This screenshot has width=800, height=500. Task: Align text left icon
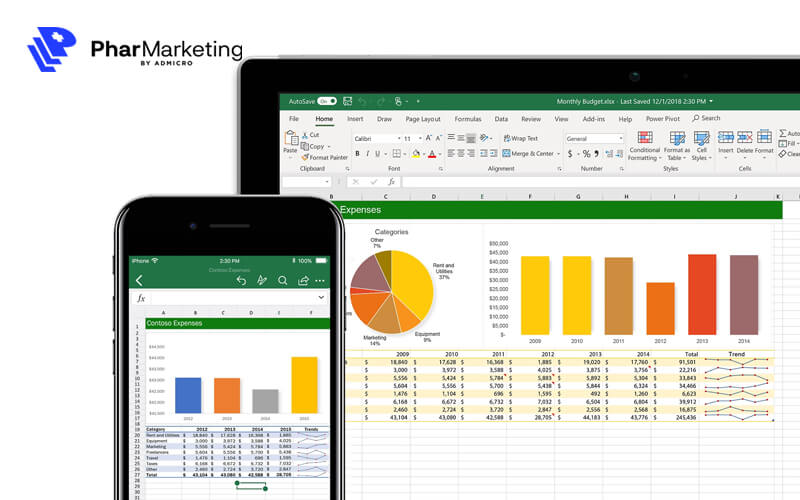(x=451, y=153)
